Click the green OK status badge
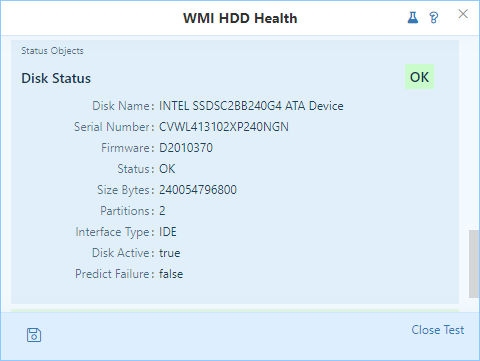 (419, 77)
